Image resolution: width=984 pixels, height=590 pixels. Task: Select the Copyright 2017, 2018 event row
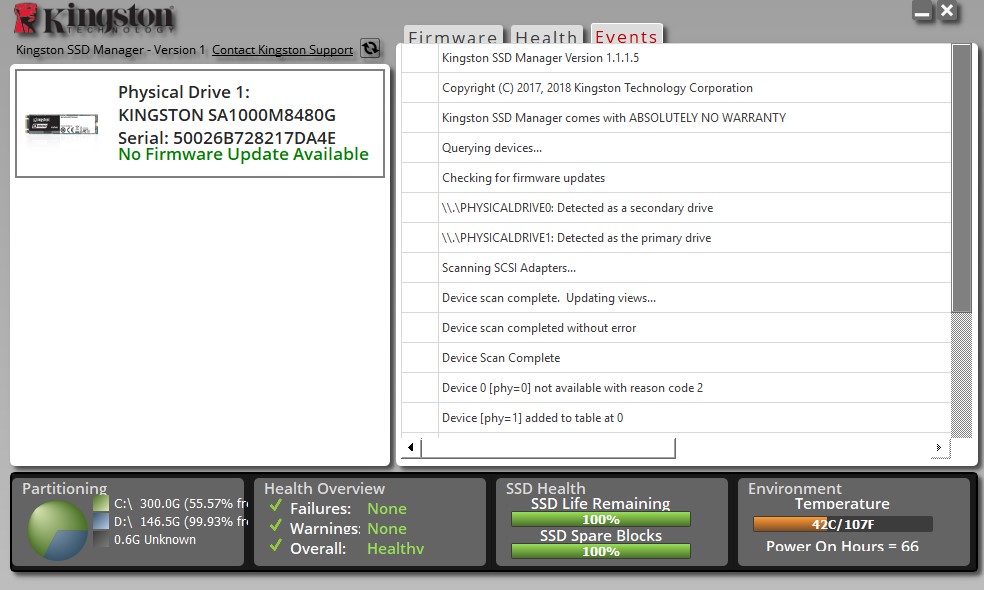coord(676,88)
